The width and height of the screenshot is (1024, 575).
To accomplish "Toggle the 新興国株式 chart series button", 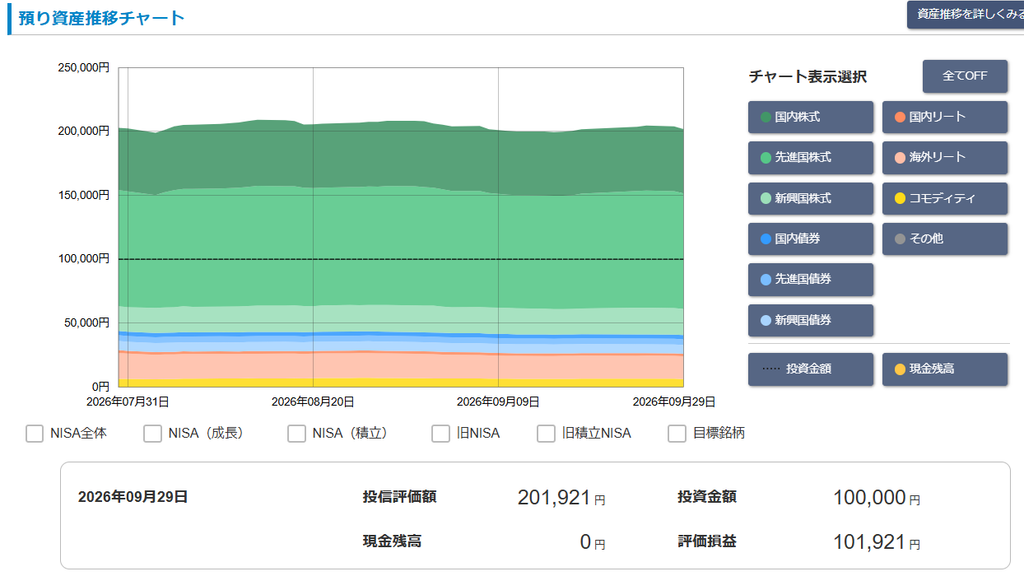I will pyautogui.click(x=810, y=198).
